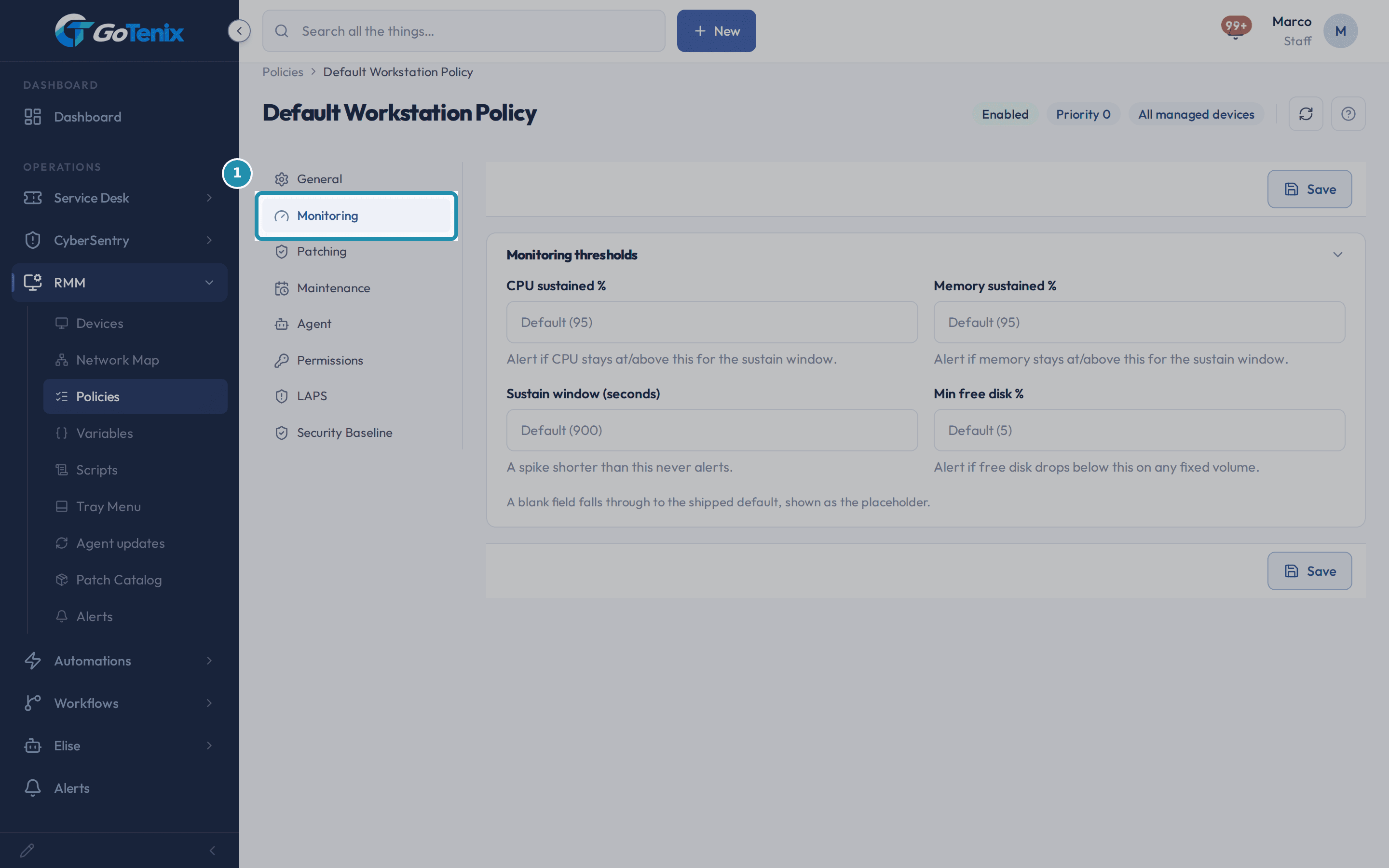Expand Automations section chevron

[209, 661]
